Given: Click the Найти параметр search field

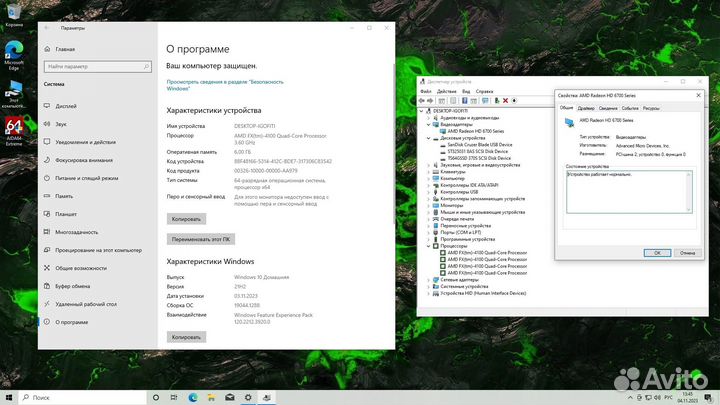Looking at the screenshot, I should pyautogui.click(x=88, y=66).
